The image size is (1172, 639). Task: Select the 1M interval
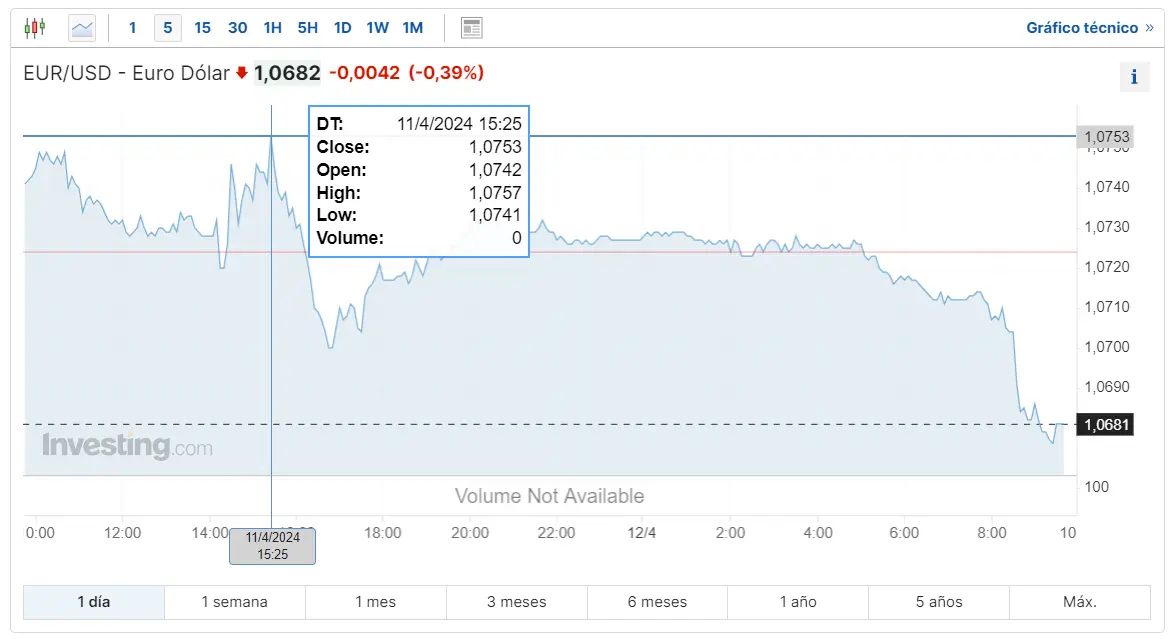413,28
